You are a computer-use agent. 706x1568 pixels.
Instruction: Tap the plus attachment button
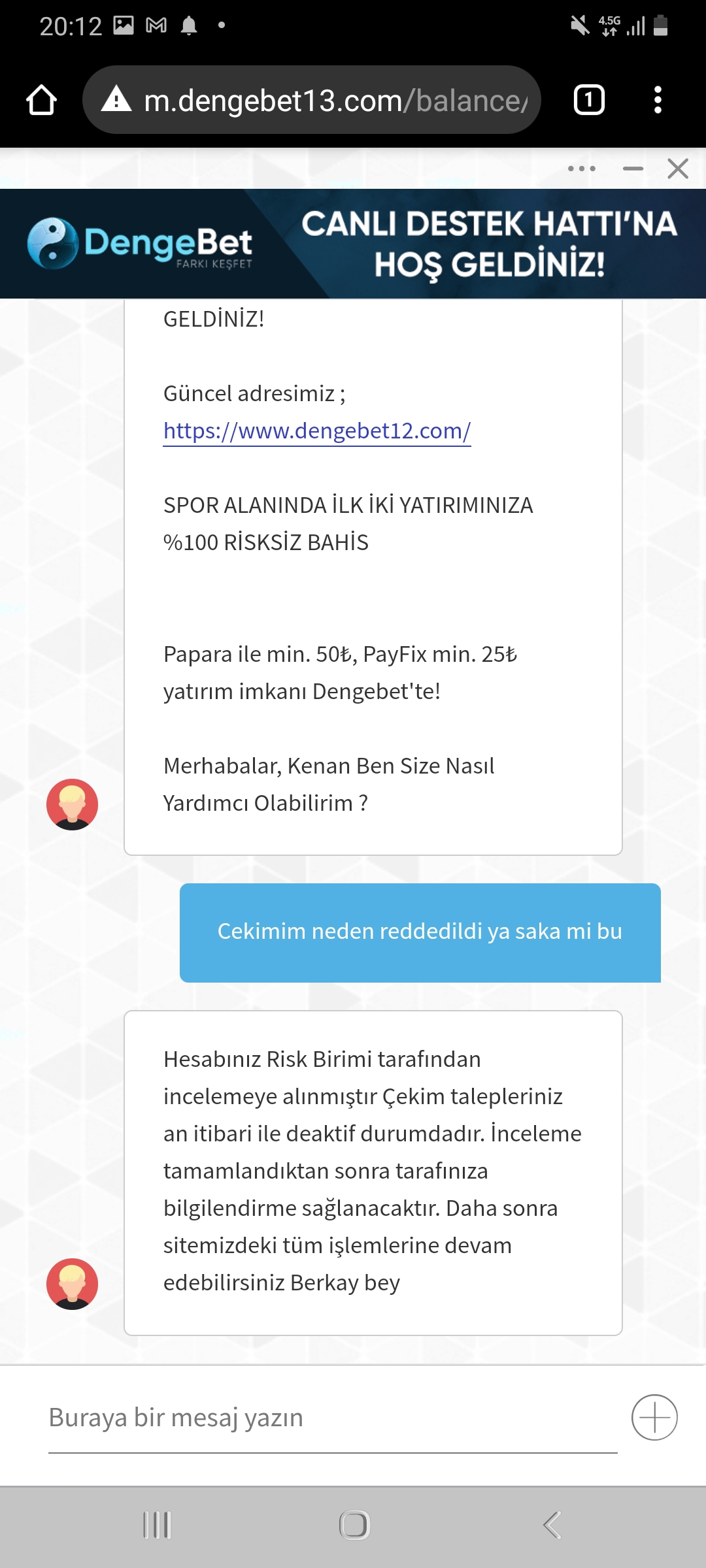point(654,1417)
